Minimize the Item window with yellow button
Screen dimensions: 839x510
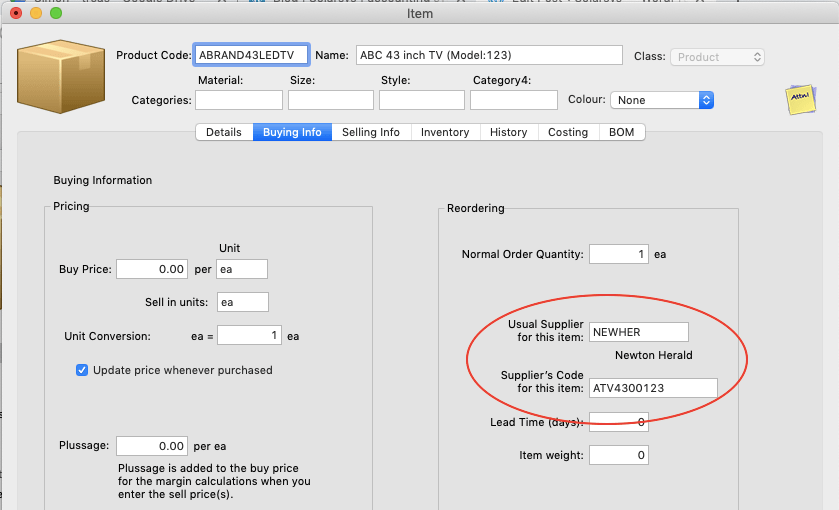pos(36,12)
